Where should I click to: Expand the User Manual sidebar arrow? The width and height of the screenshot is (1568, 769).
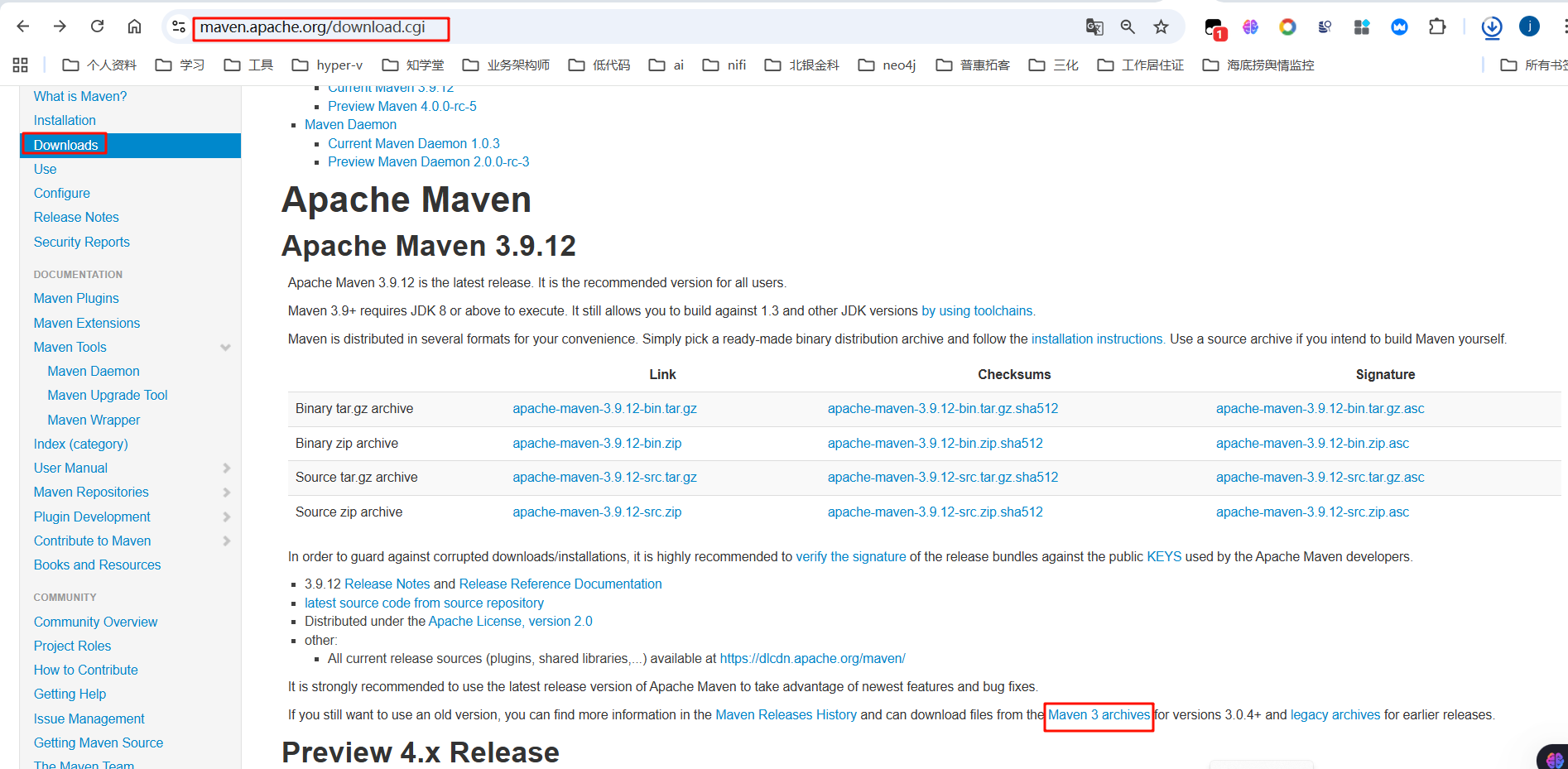coord(226,469)
